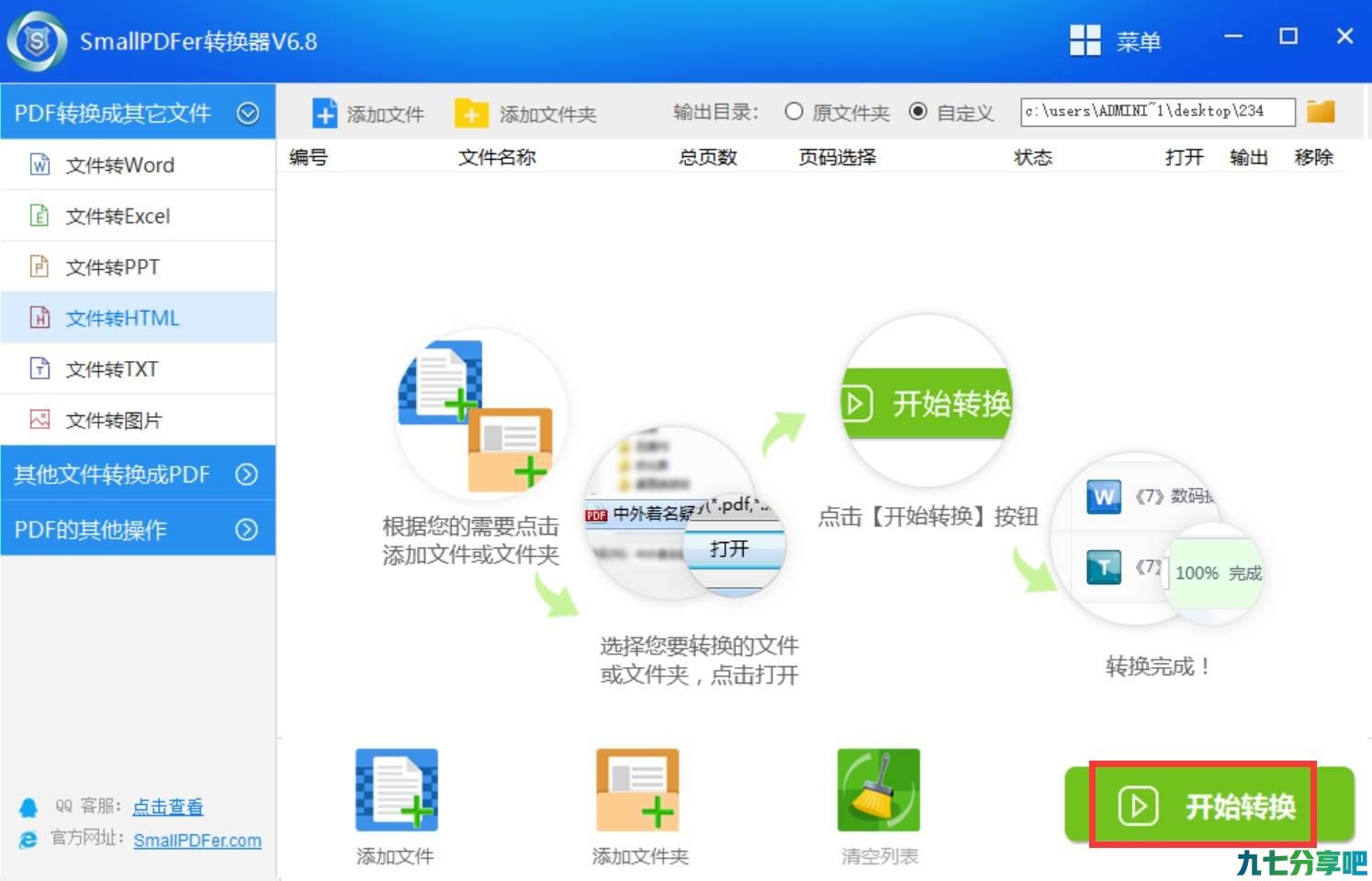Click the TXT document icon in the sidebar
This screenshot has height=881, width=1372.
point(39,368)
